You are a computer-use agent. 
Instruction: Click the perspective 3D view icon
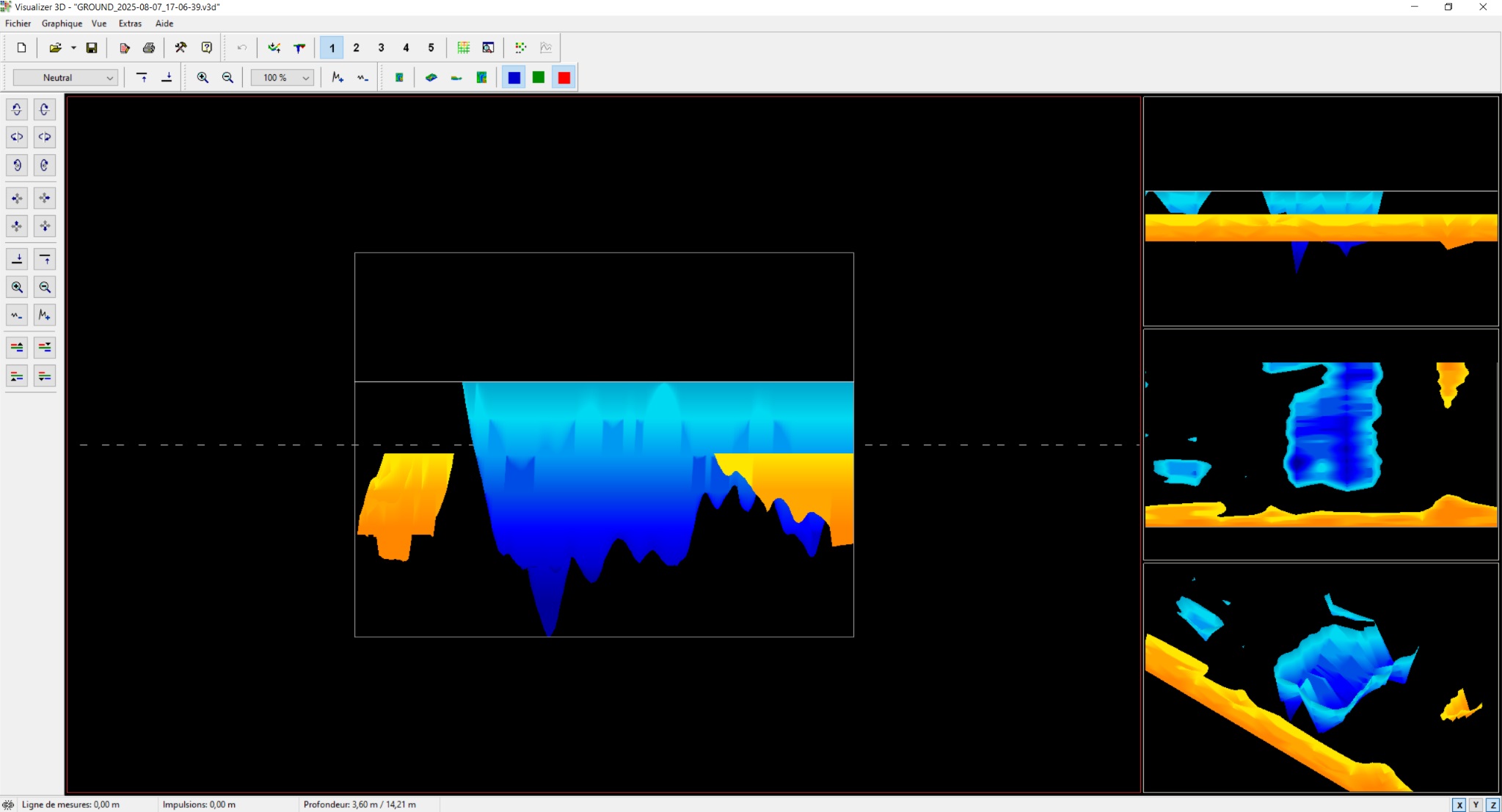tap(431, 77)
